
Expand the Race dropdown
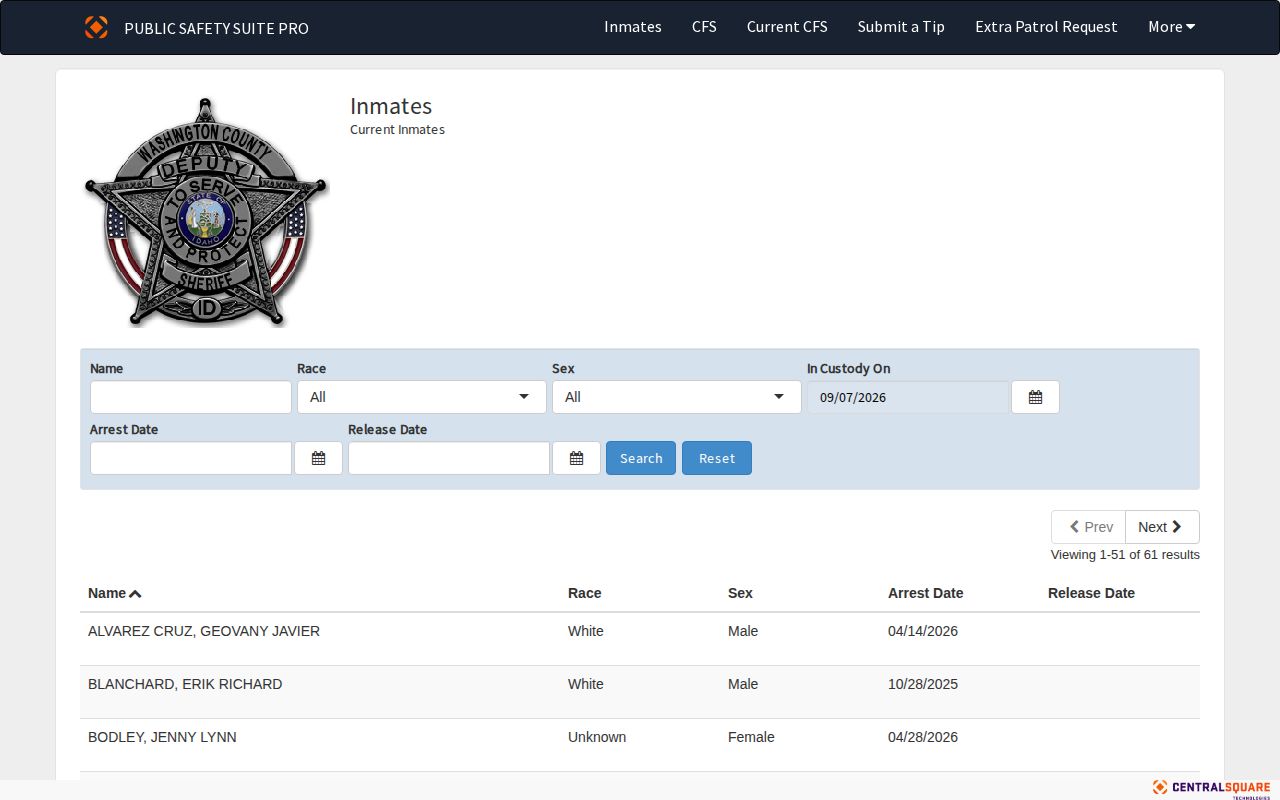click(422, 397)
